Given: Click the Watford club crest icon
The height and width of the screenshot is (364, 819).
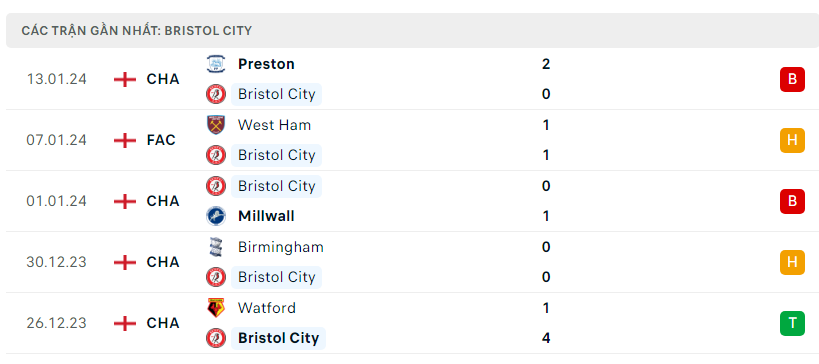Looking at the screenshot, I should pos(216,308).
